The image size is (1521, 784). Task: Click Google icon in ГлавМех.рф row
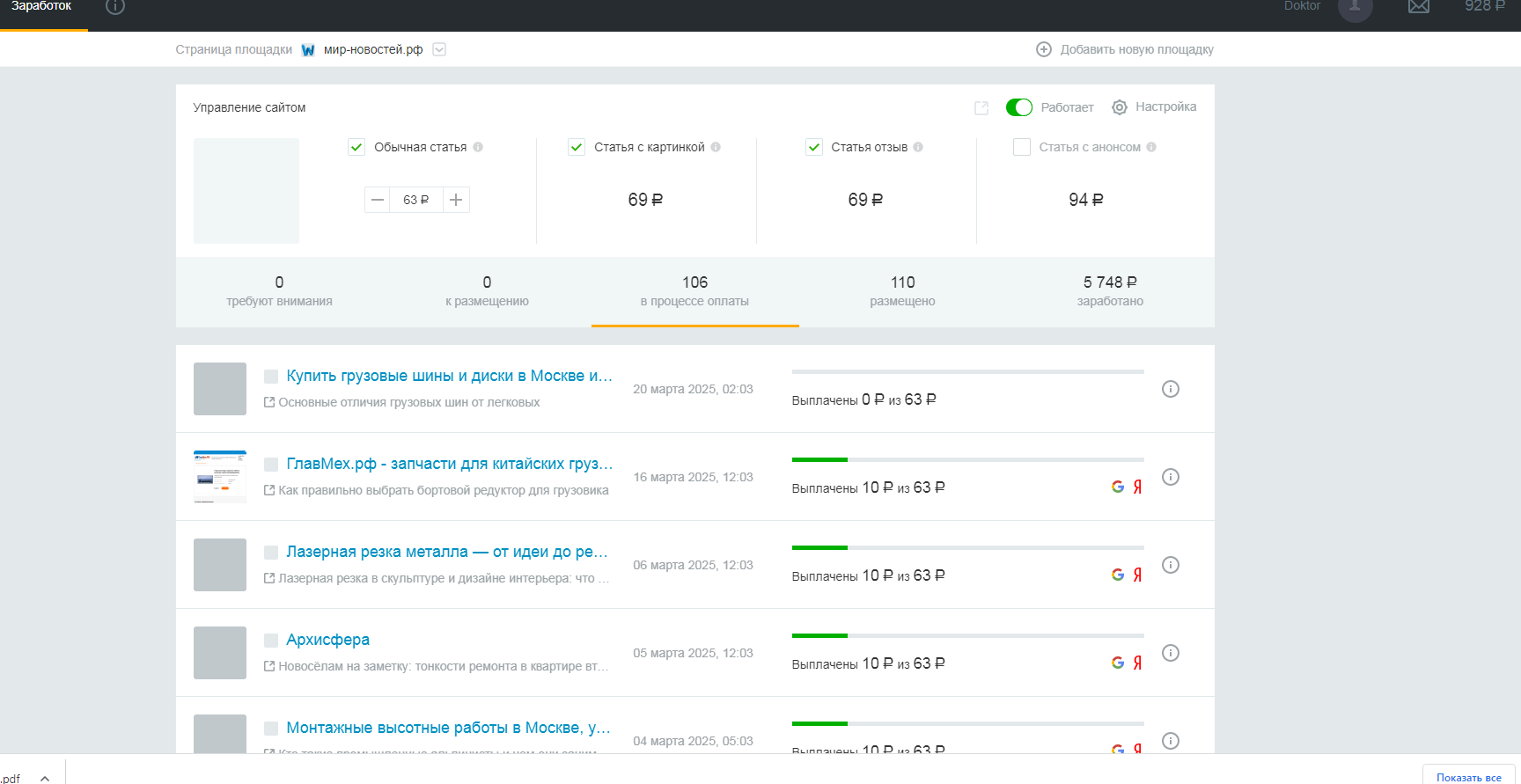coord(1118,487)
